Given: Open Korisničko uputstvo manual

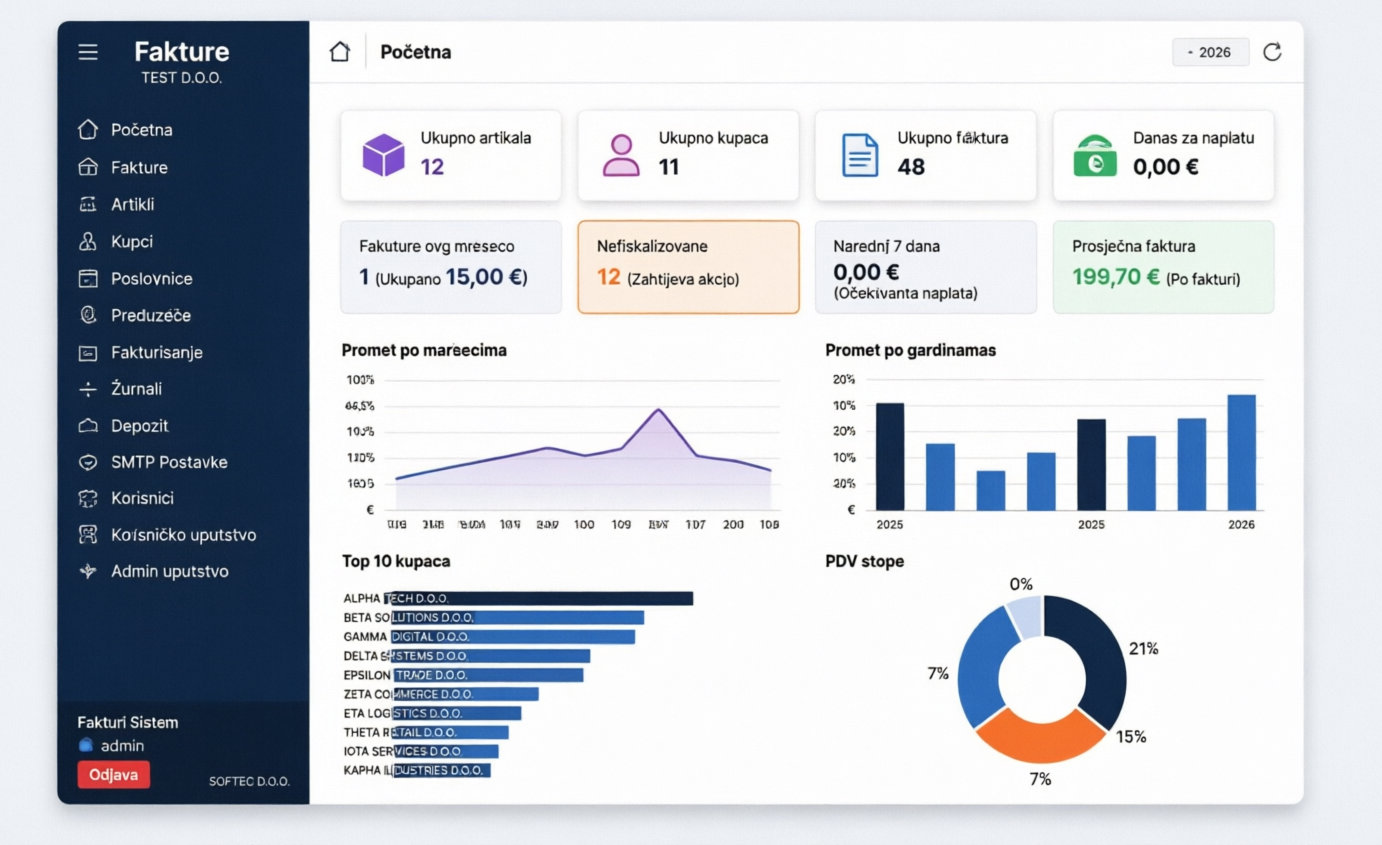Looking at the screenshot, I should [184, 535].
